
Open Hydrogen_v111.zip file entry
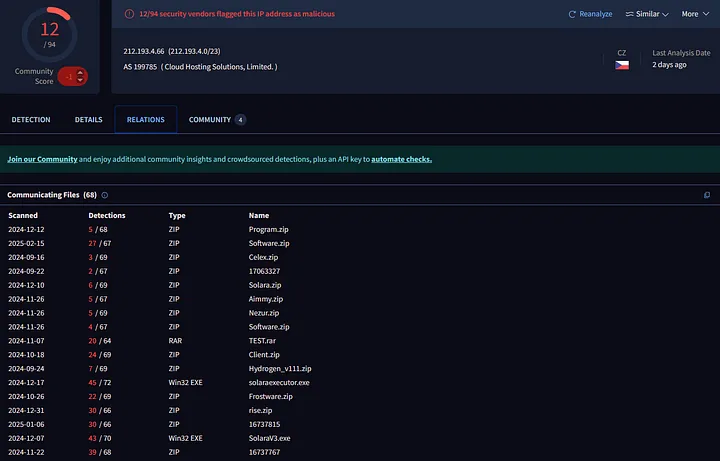[280, 369]
